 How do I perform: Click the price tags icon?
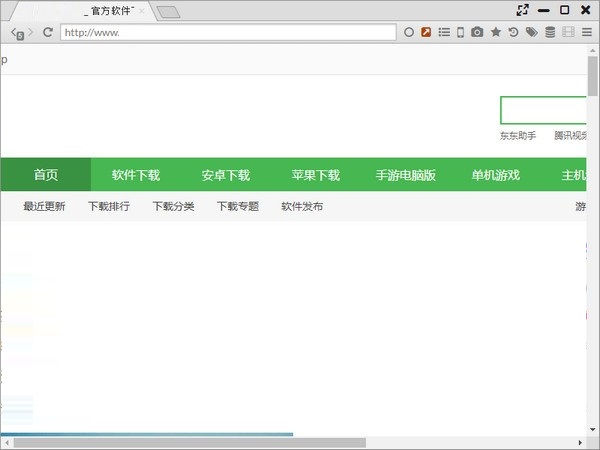coord(532,32)
